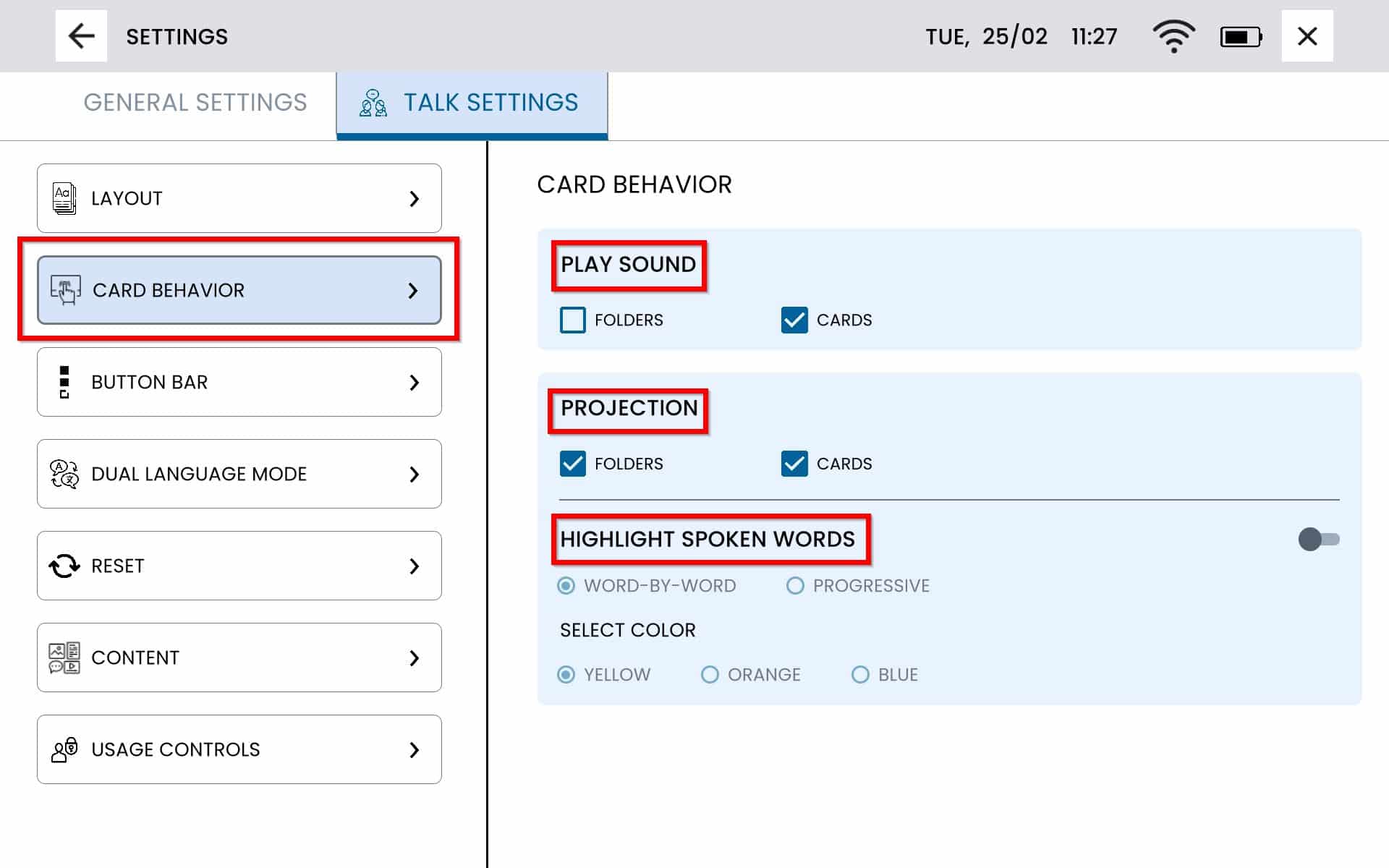
Task: Expand the Layout chevron arrow
Action: coord(414,198)
